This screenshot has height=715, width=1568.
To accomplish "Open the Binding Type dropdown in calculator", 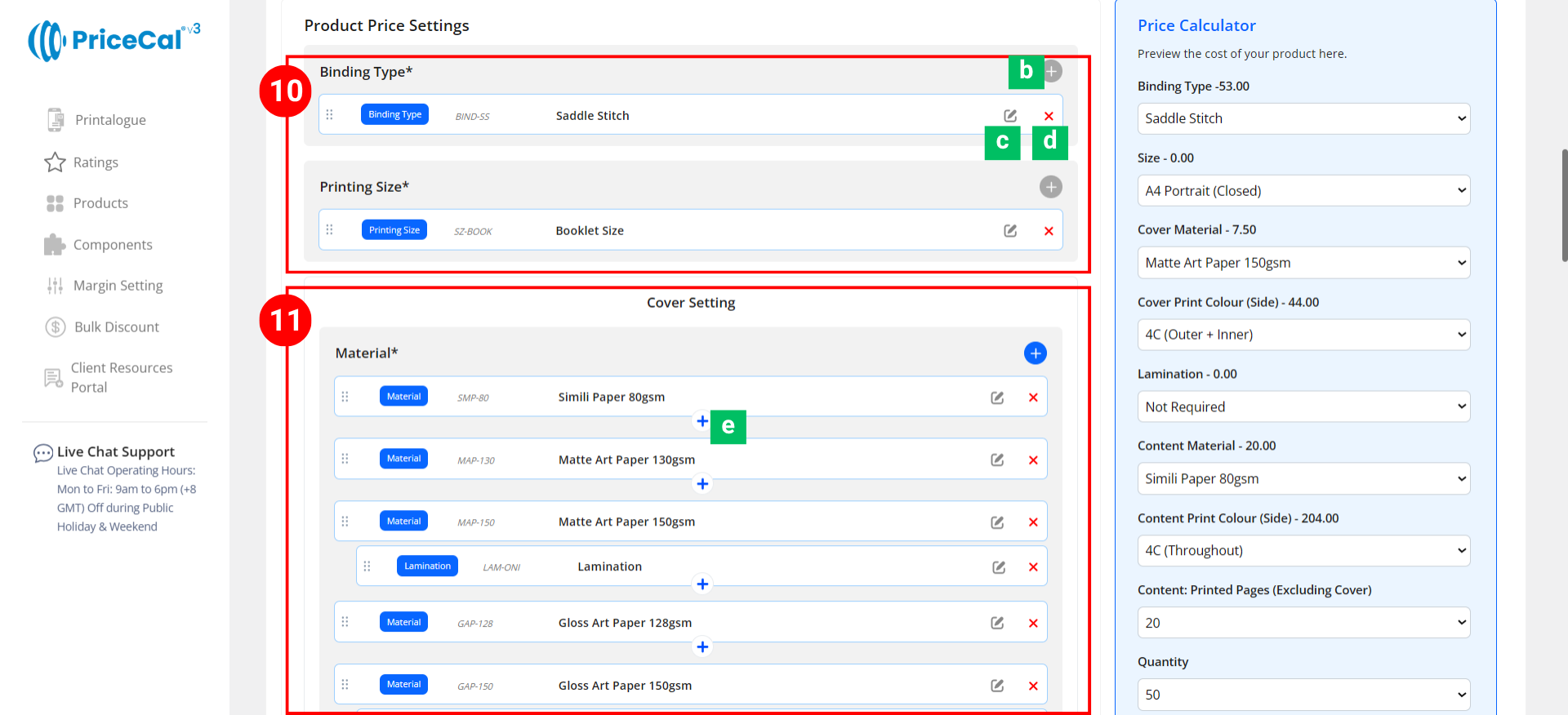I will pos(1303,119).
